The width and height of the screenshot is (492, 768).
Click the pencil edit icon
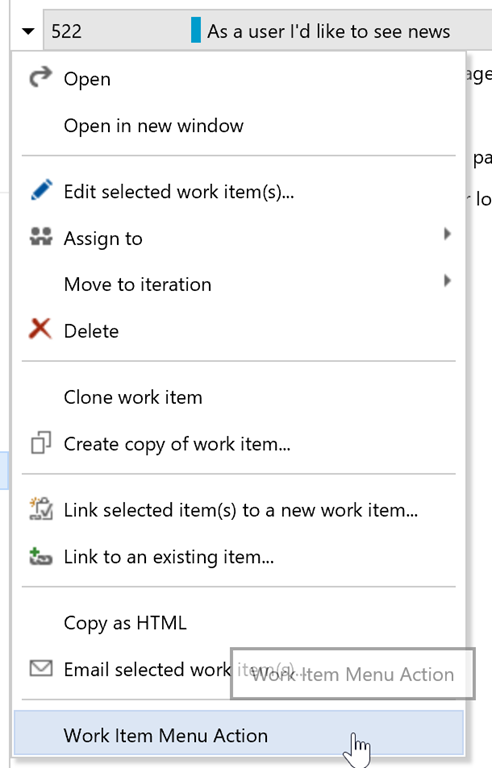pyautogui.click(x=41, y=190)
